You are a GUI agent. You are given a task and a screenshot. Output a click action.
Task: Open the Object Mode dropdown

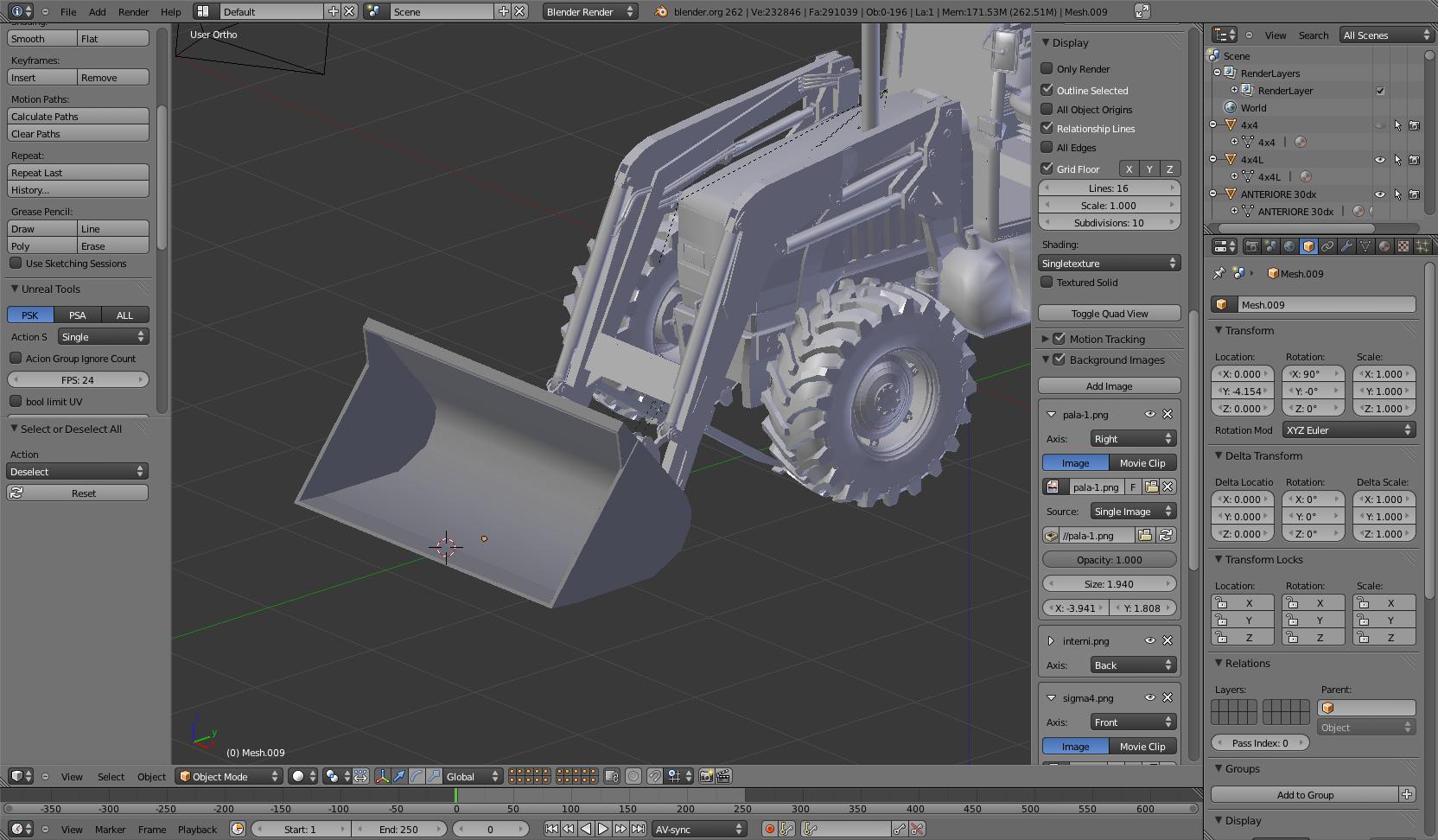pos(229,776)
